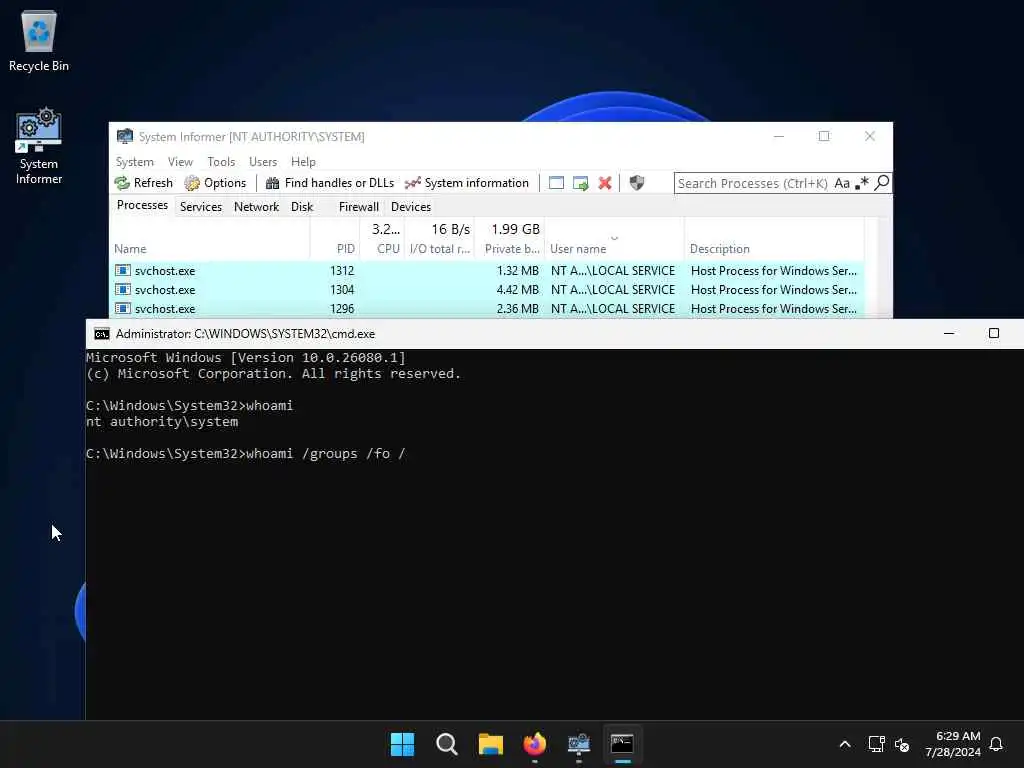
Task: Click the 'nt authority\system' output line
Action: (x=162, y=422)
